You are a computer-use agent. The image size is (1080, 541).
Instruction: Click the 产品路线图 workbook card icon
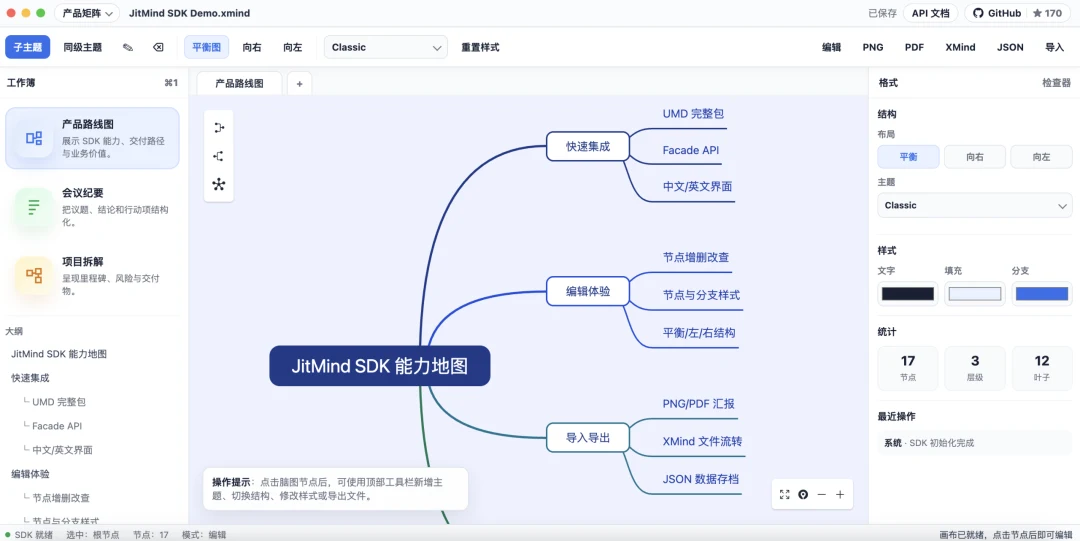pyautogui.click(x=34, y=138)
